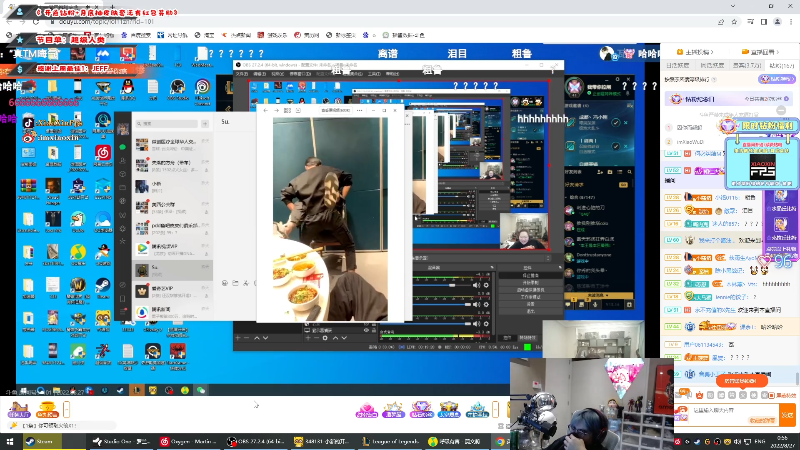Move source down arrow in OBS sources
Viewport: 800px width, 450px height.
344,338
